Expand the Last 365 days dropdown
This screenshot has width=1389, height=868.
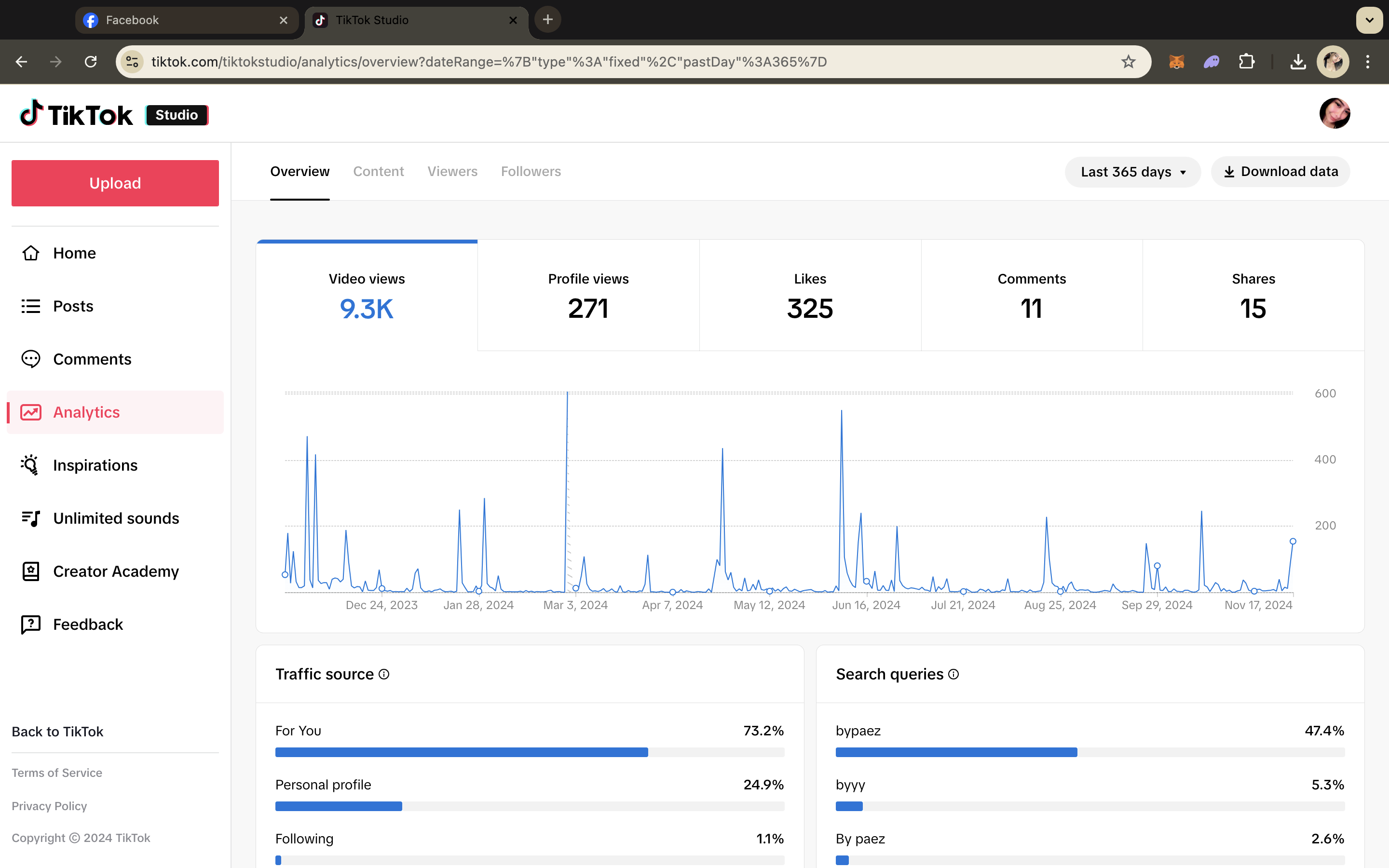pyautogui.click(x=1132, y=172)
